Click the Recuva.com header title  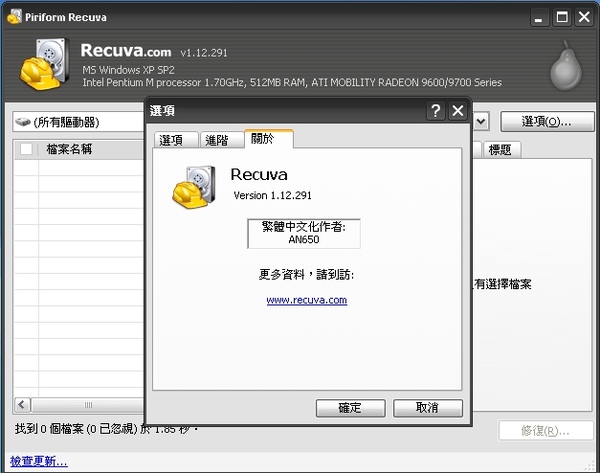click(126, 51)
